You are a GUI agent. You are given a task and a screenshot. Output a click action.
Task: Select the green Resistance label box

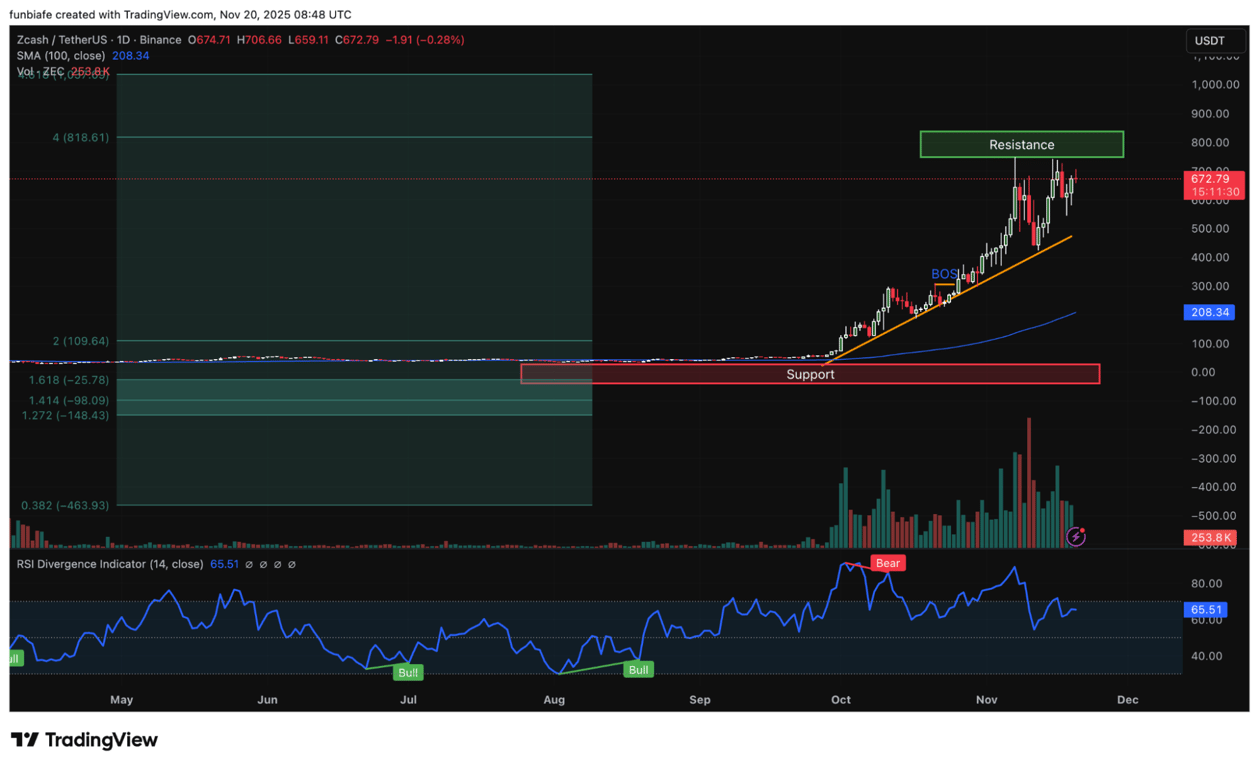click(x=1021, y=144)
